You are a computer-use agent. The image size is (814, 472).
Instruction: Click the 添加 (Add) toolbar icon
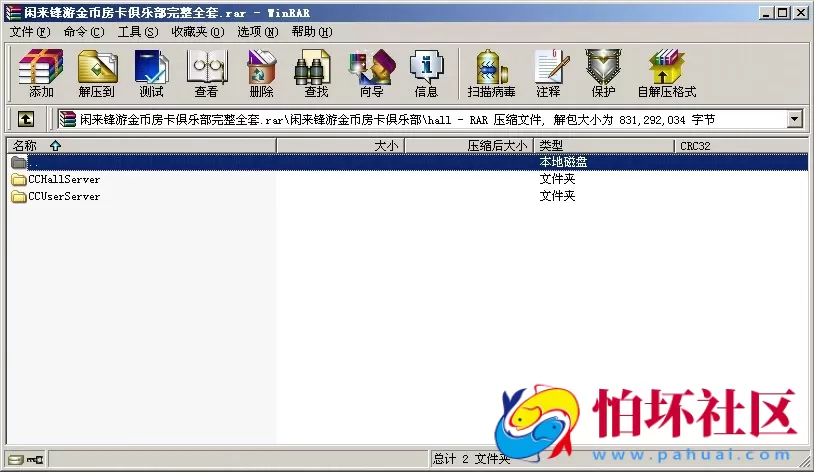click(x=41, y=73)
